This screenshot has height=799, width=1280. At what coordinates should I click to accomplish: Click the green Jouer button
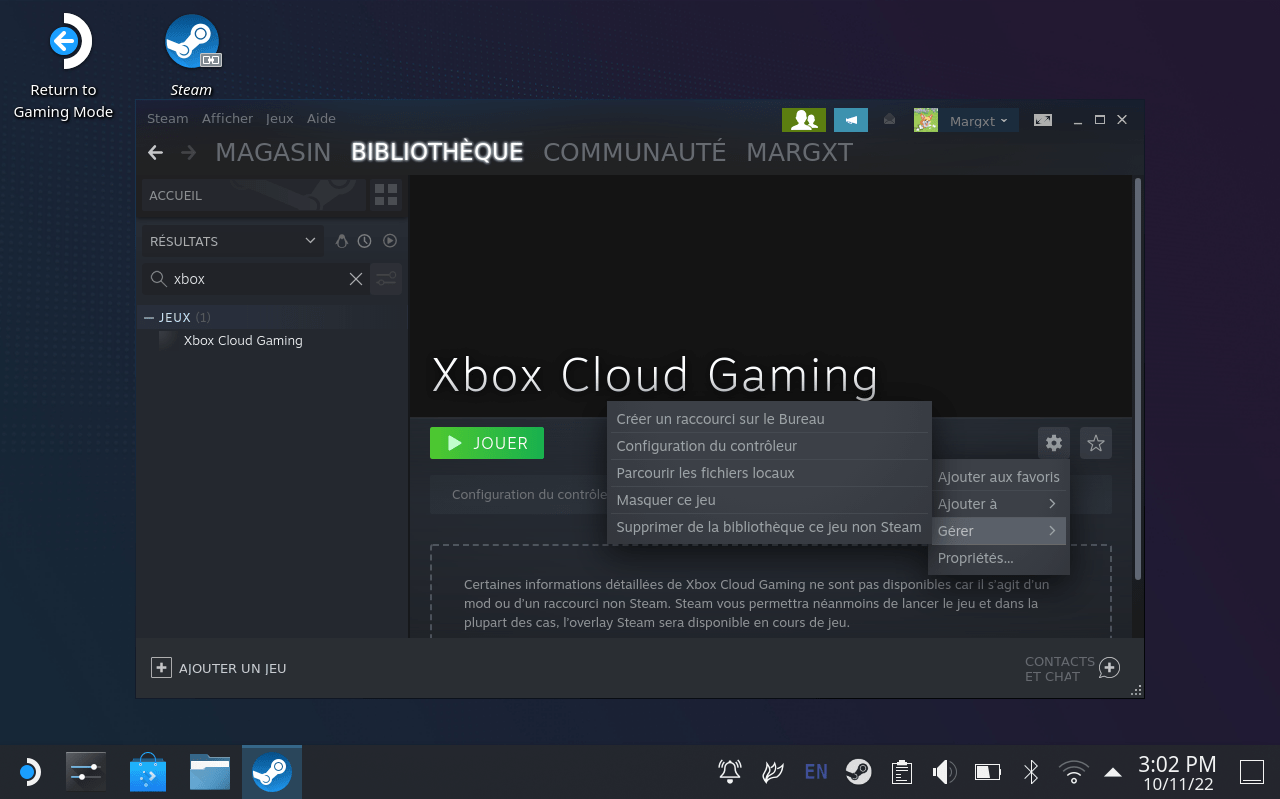487,443
